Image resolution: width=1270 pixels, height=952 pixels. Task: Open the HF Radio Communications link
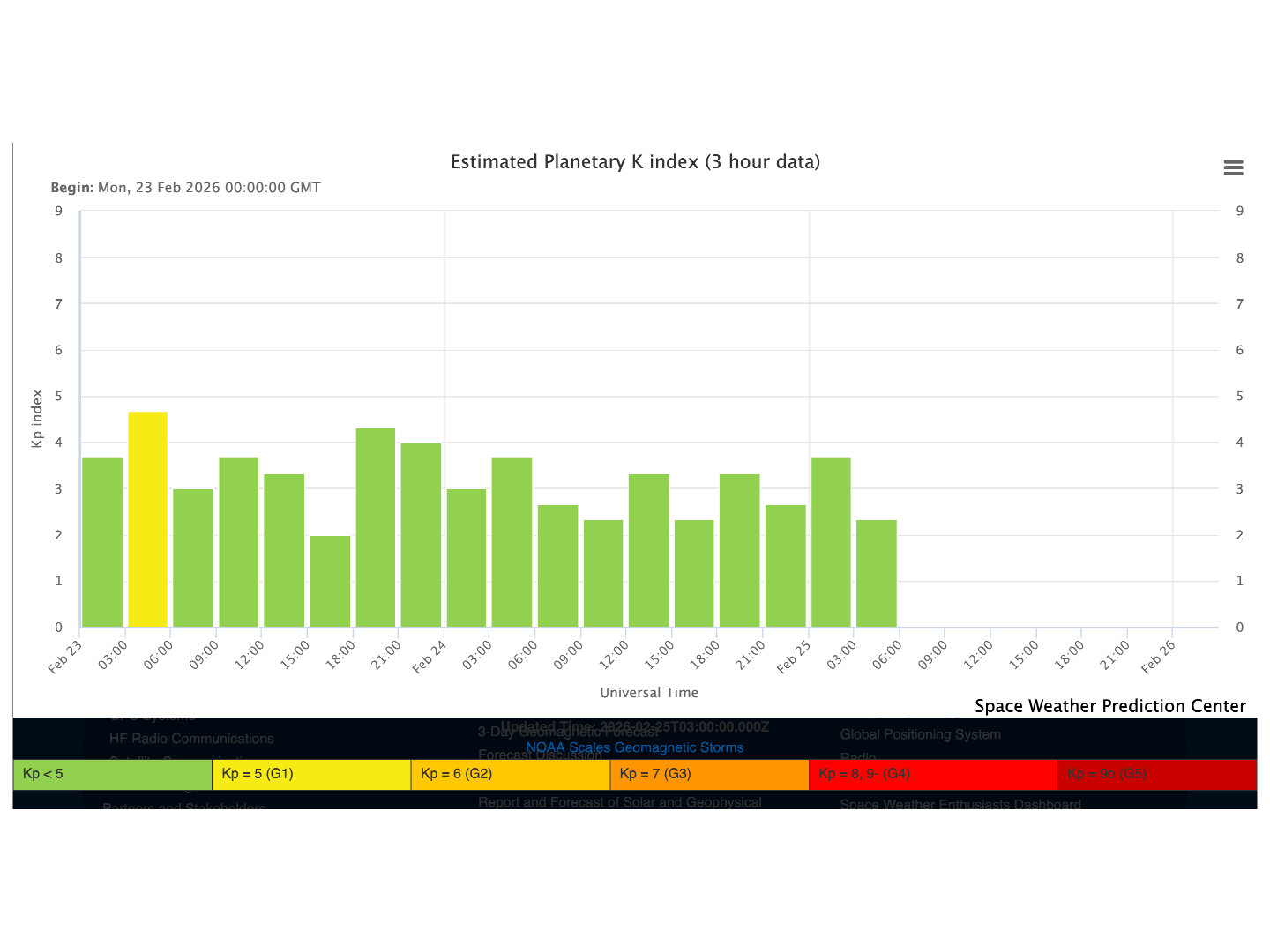pos(191,739)
